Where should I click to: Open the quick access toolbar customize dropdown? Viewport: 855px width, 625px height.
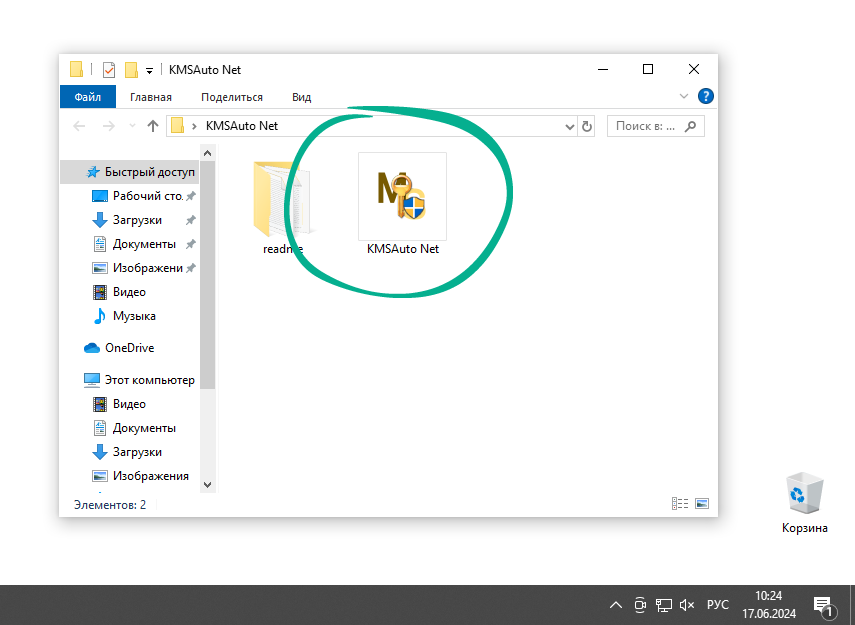point(149,70)
